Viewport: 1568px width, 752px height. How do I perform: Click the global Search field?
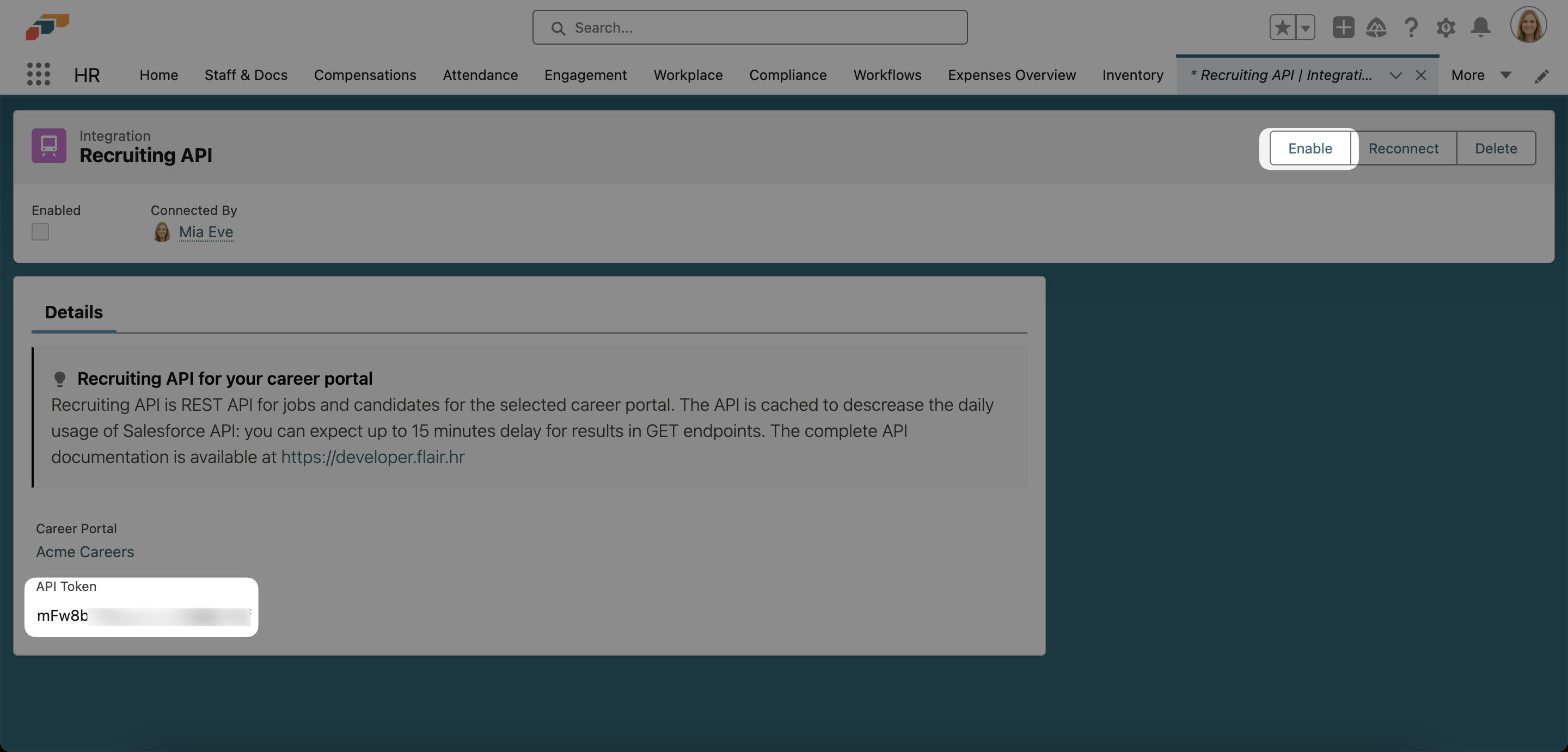tap(749, 27)
